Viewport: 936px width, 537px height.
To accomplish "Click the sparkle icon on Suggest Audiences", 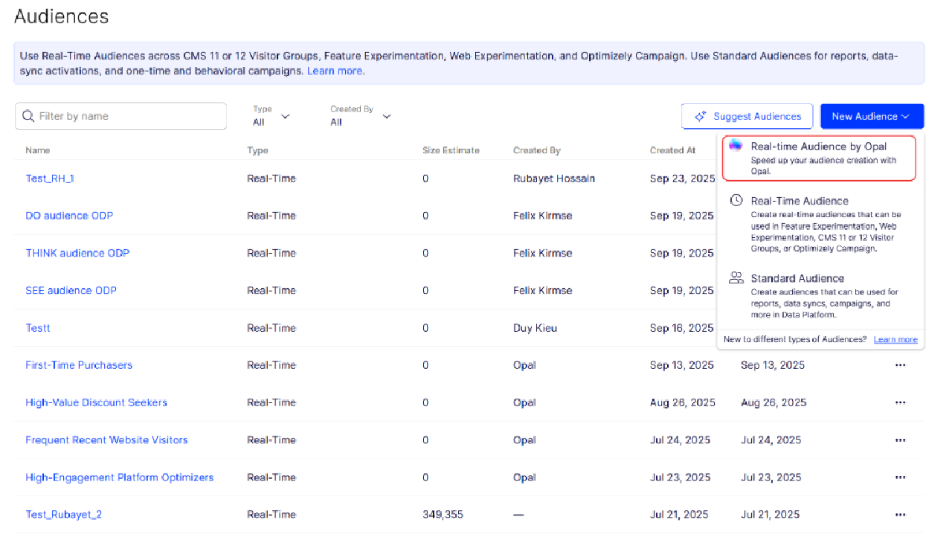I will (x=700, y=116).
